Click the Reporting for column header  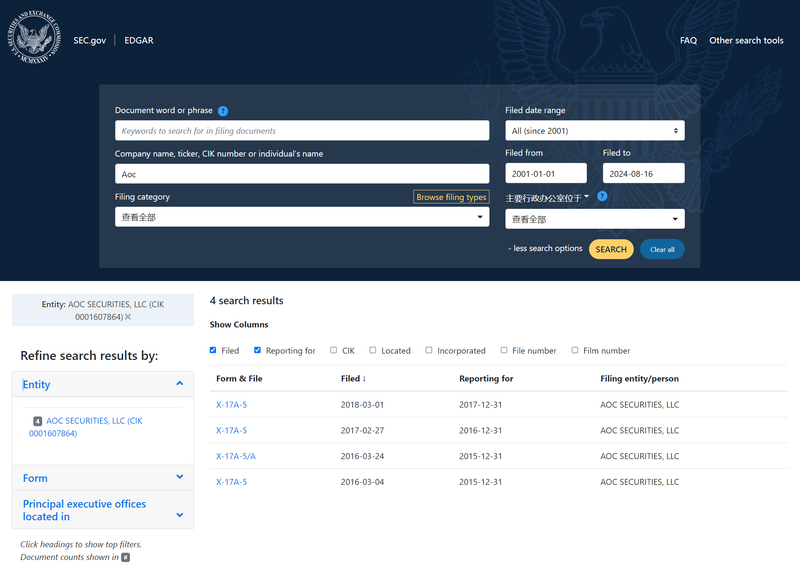click(x=486, y=379)
